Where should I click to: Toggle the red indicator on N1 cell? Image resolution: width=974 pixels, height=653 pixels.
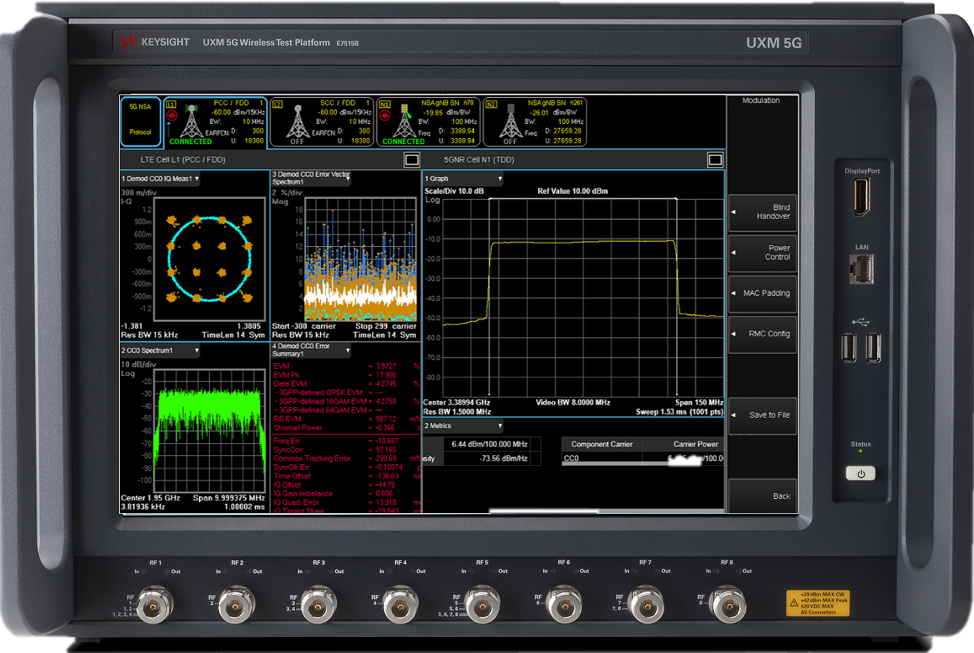point(384,115)
